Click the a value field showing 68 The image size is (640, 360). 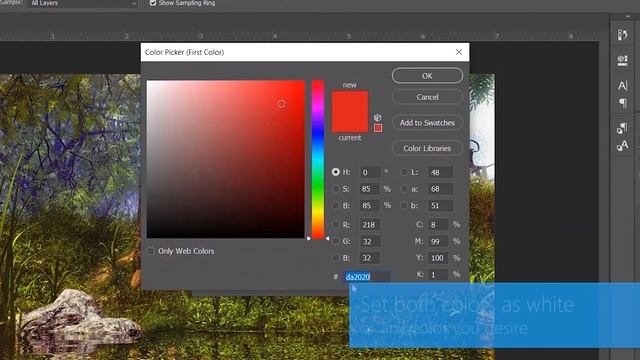(440, 189)
